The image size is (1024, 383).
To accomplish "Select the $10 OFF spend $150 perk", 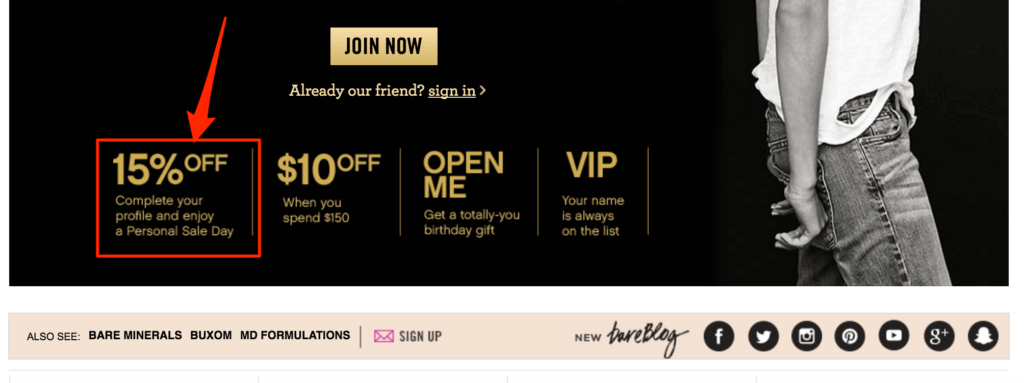I will 328,188.
